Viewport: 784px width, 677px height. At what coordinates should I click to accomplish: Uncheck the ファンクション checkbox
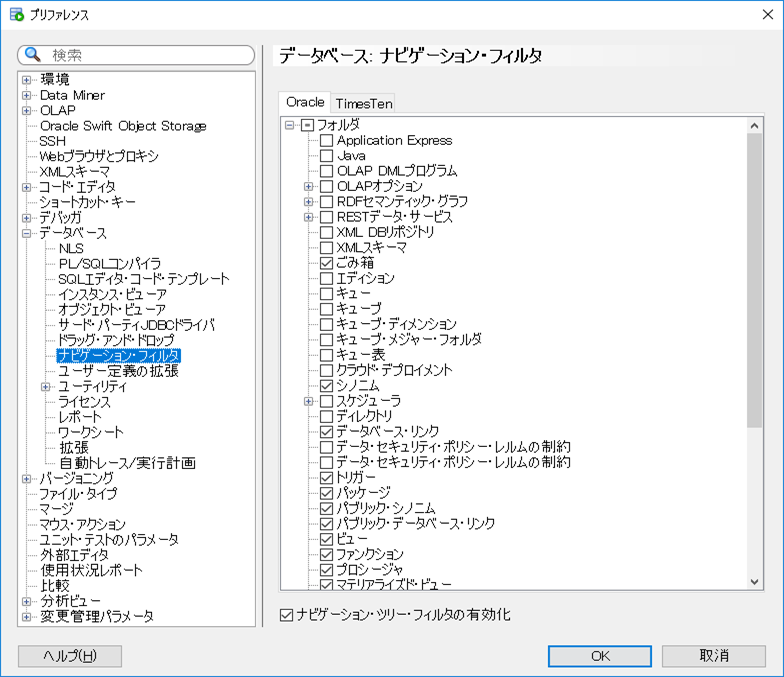coord(326,554)
